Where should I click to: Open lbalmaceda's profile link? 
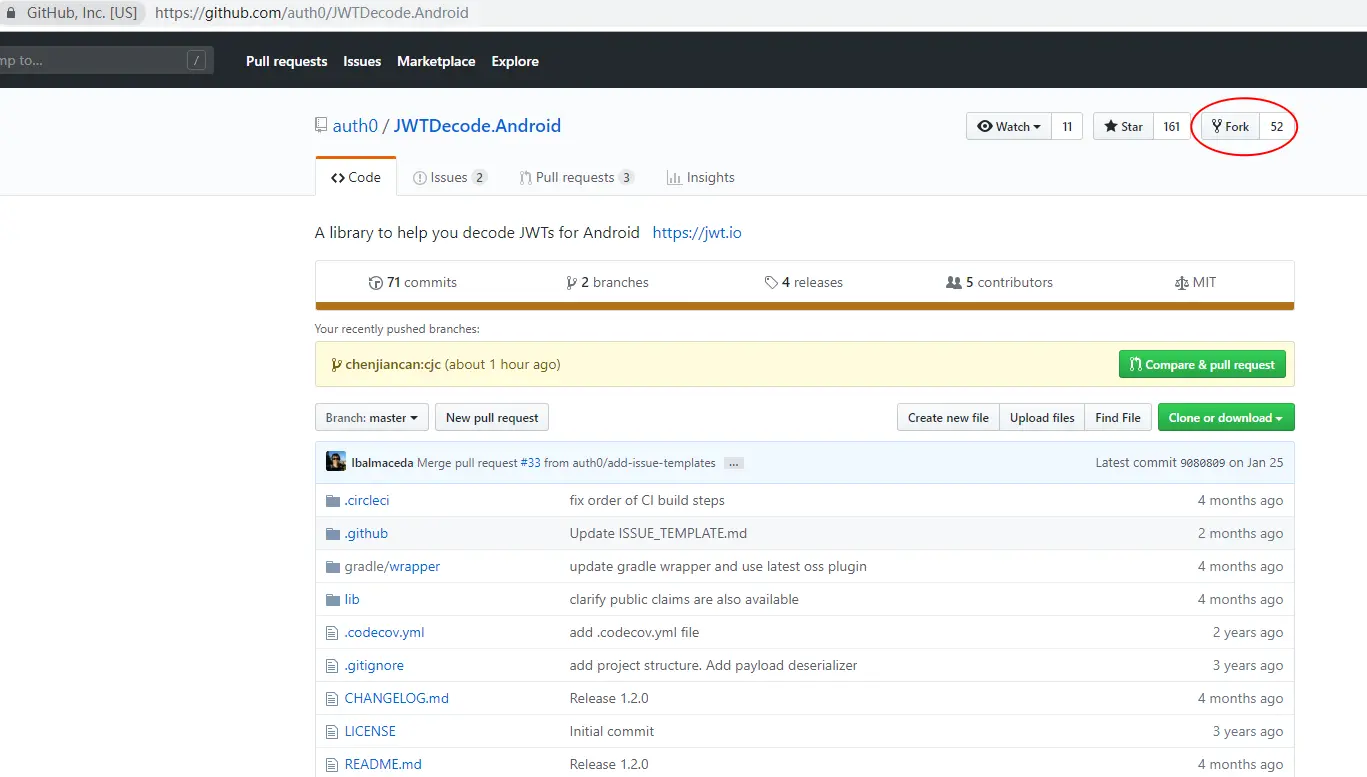pyautogui.click(x=384, y=463)
